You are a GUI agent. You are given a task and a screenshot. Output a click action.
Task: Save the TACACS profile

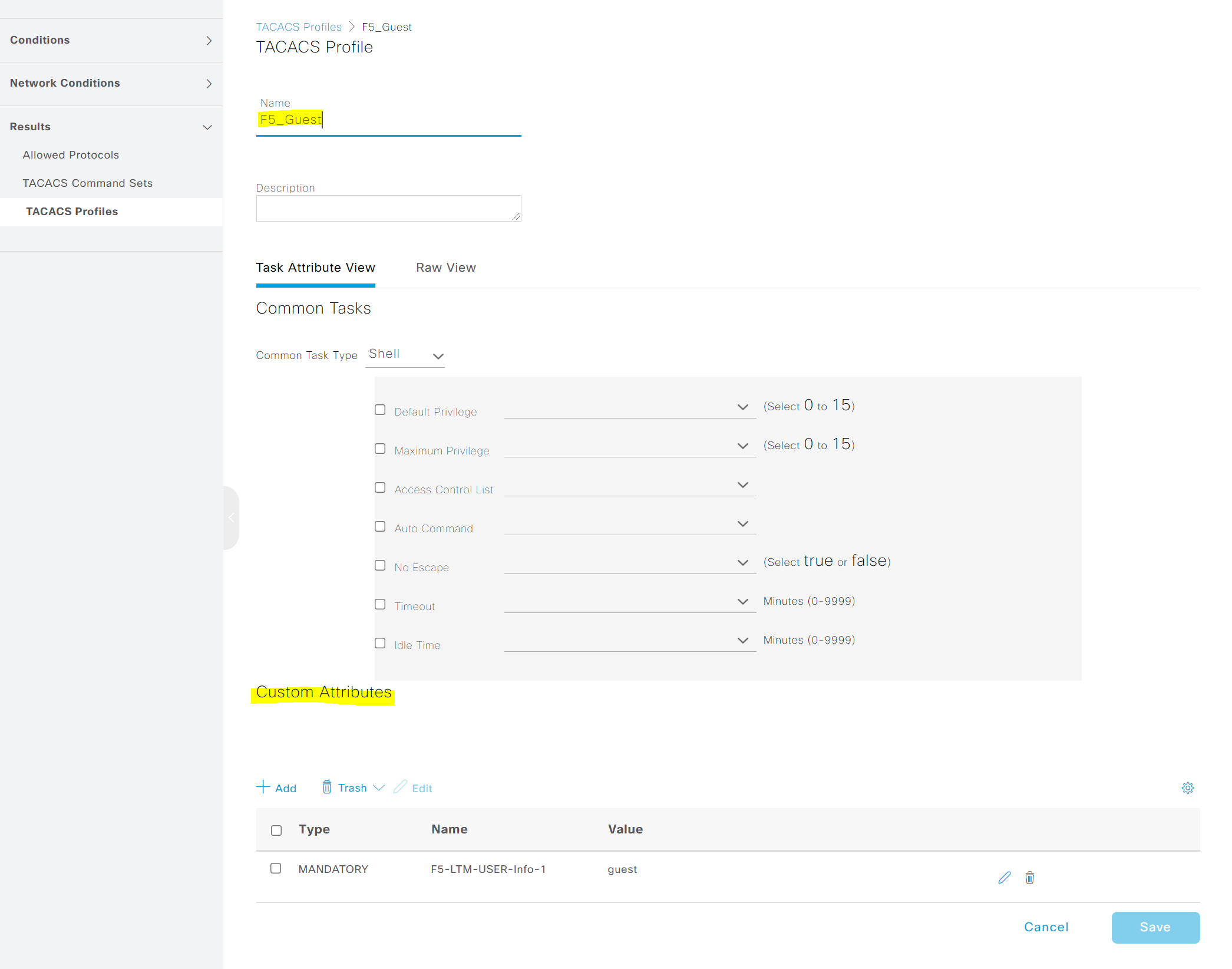(x=1155, y=927)
